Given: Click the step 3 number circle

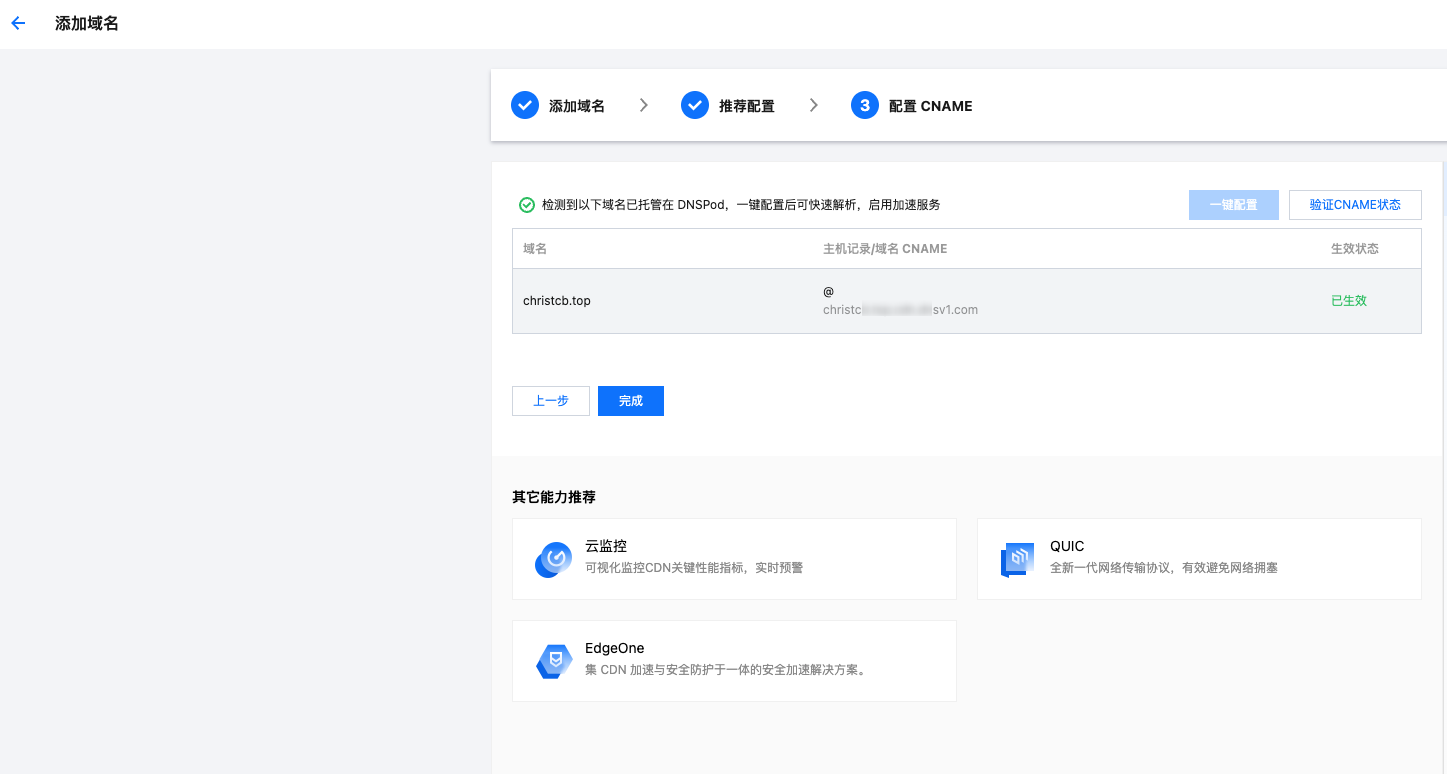Looking at the screenshot, I should coord(865,105).
